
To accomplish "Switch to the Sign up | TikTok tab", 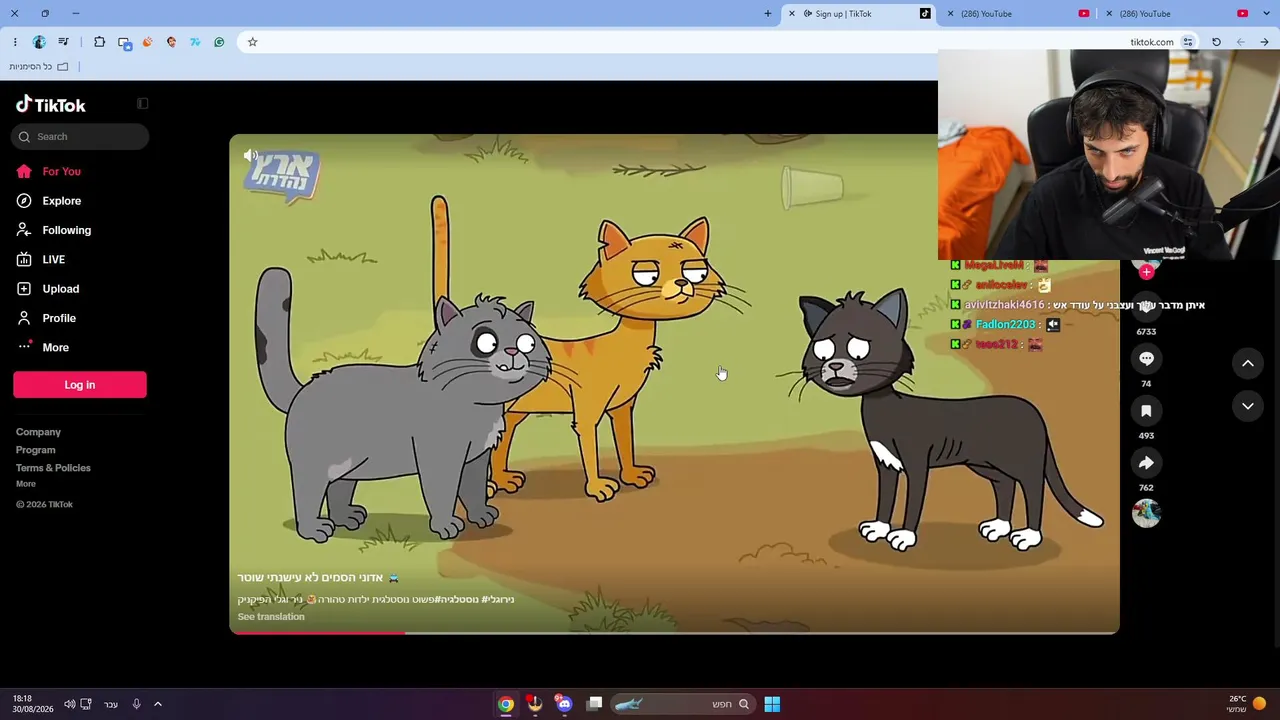I will (x=860, y=14).
